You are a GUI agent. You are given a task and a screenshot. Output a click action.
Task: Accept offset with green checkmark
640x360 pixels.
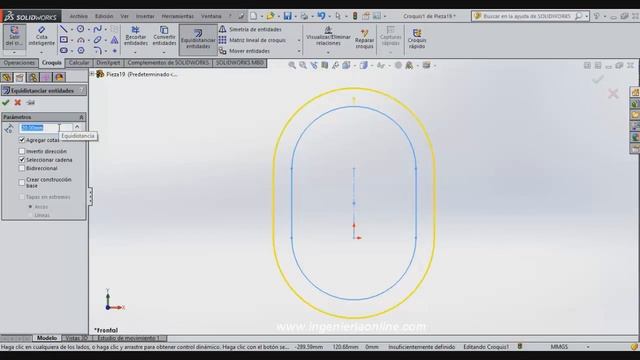6,103
